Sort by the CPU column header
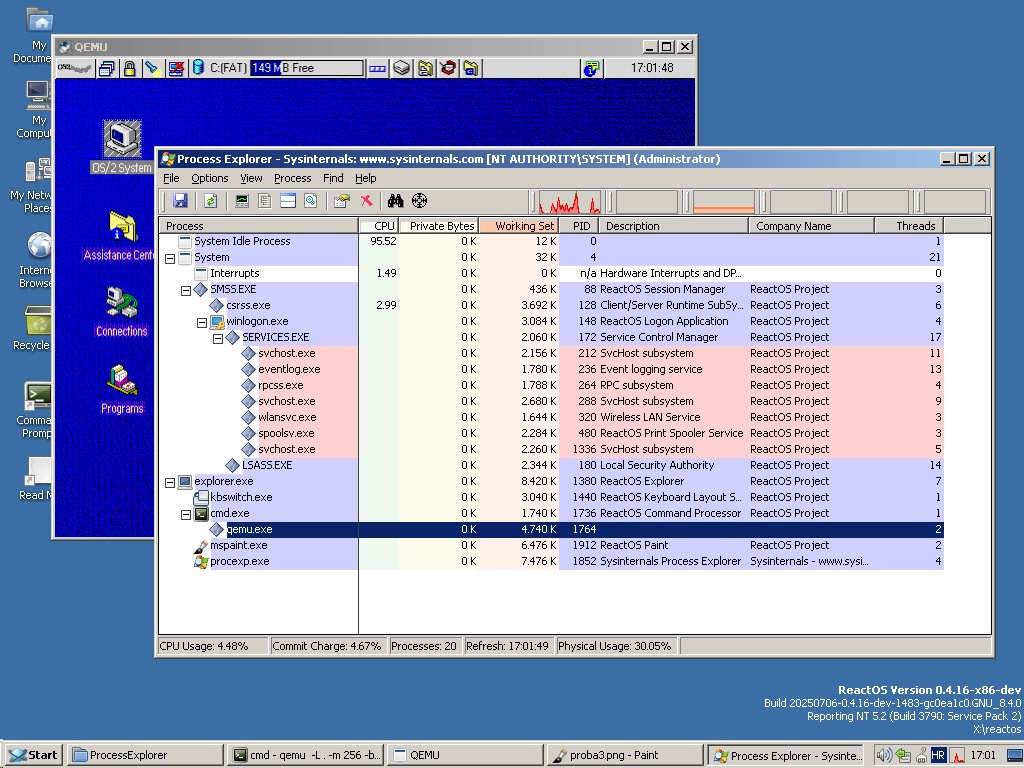The width and height of the screenshot is (1024, 768). click(378, 226)
